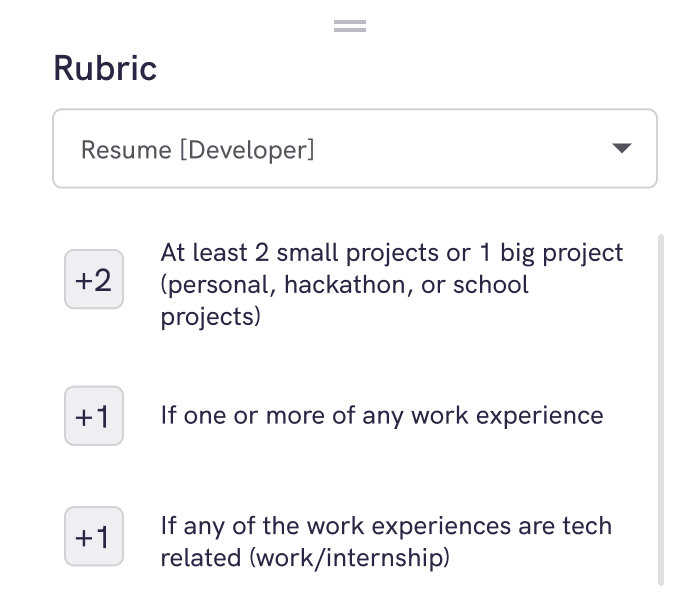
Task: Click the 'tech related (work/internship)' criterion text
Action: [386, 540]
